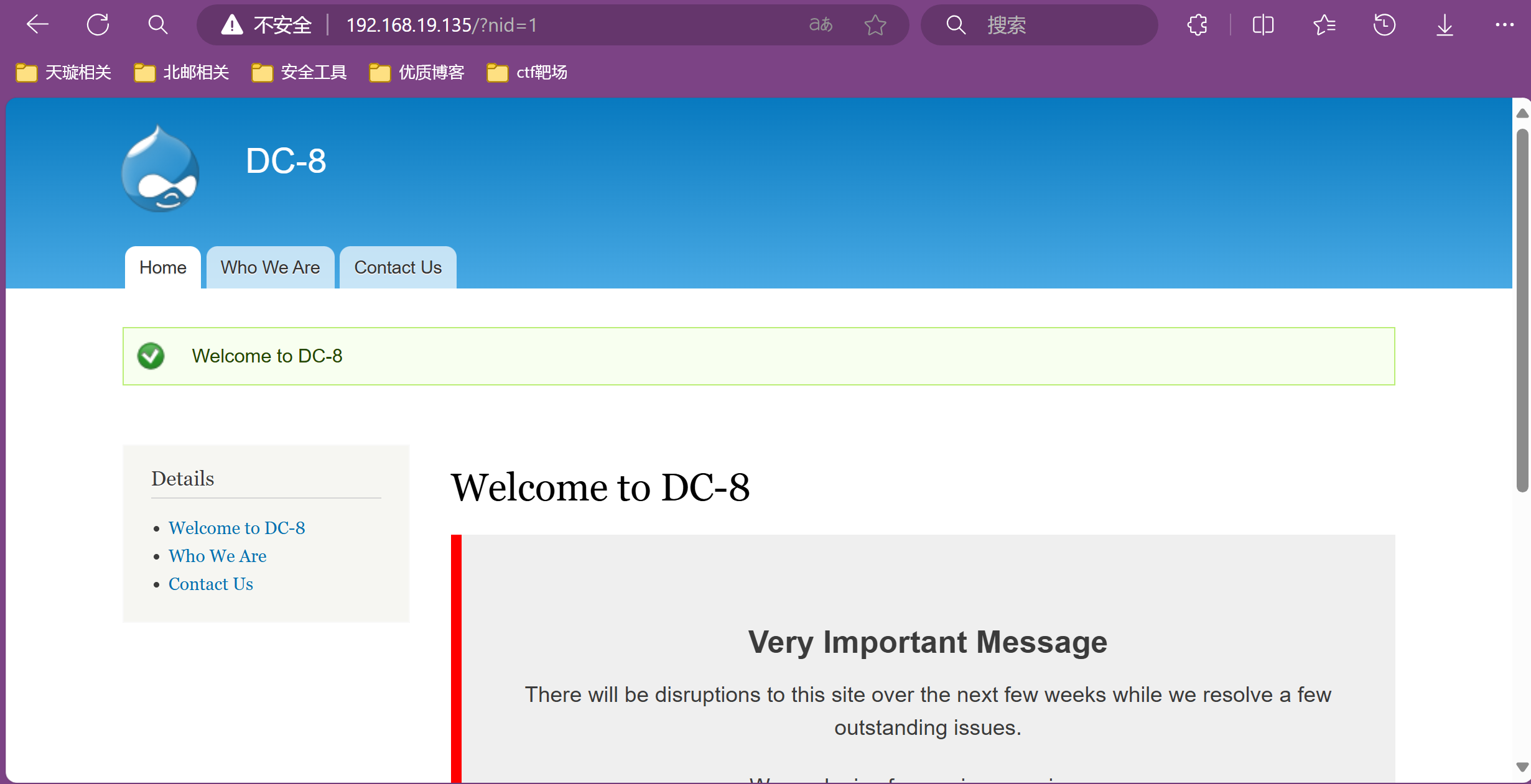Image resolution: width=1531 pixels, height=784 pixels.
Task: Open the browsing history icon
Action: pos(1384,25)
